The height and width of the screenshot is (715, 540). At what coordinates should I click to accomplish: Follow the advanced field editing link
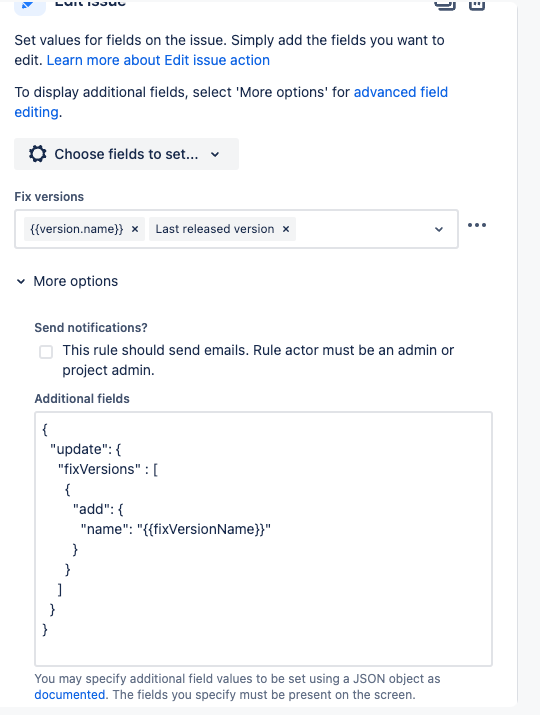[231, 102]
